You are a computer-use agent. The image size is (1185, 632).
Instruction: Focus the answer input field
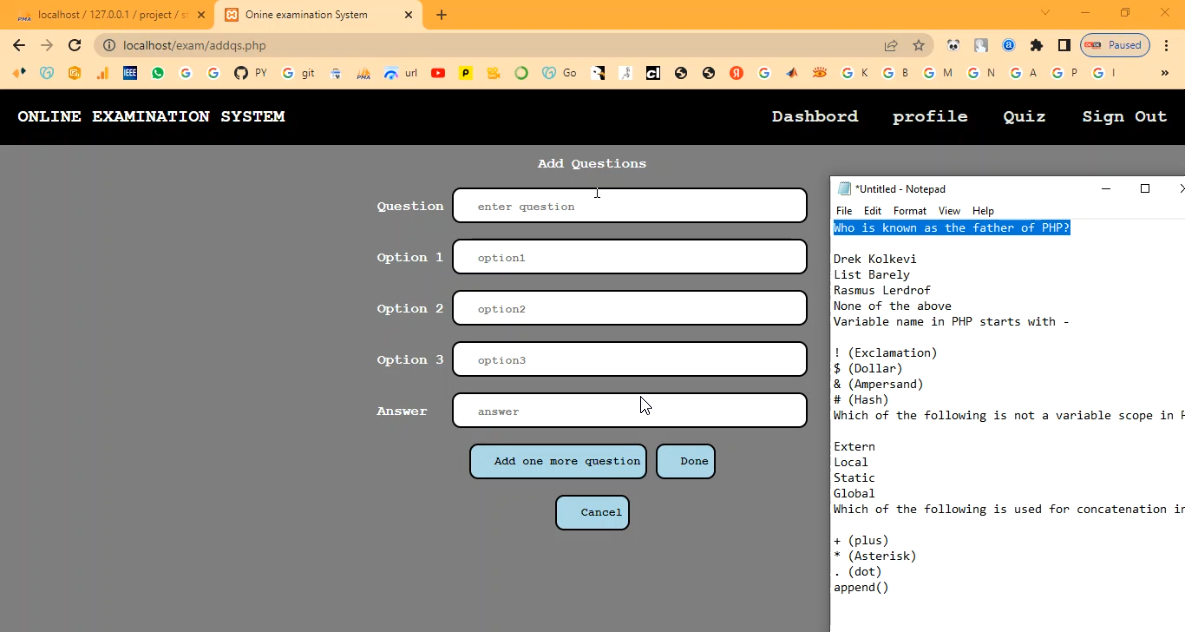[629, 411]
